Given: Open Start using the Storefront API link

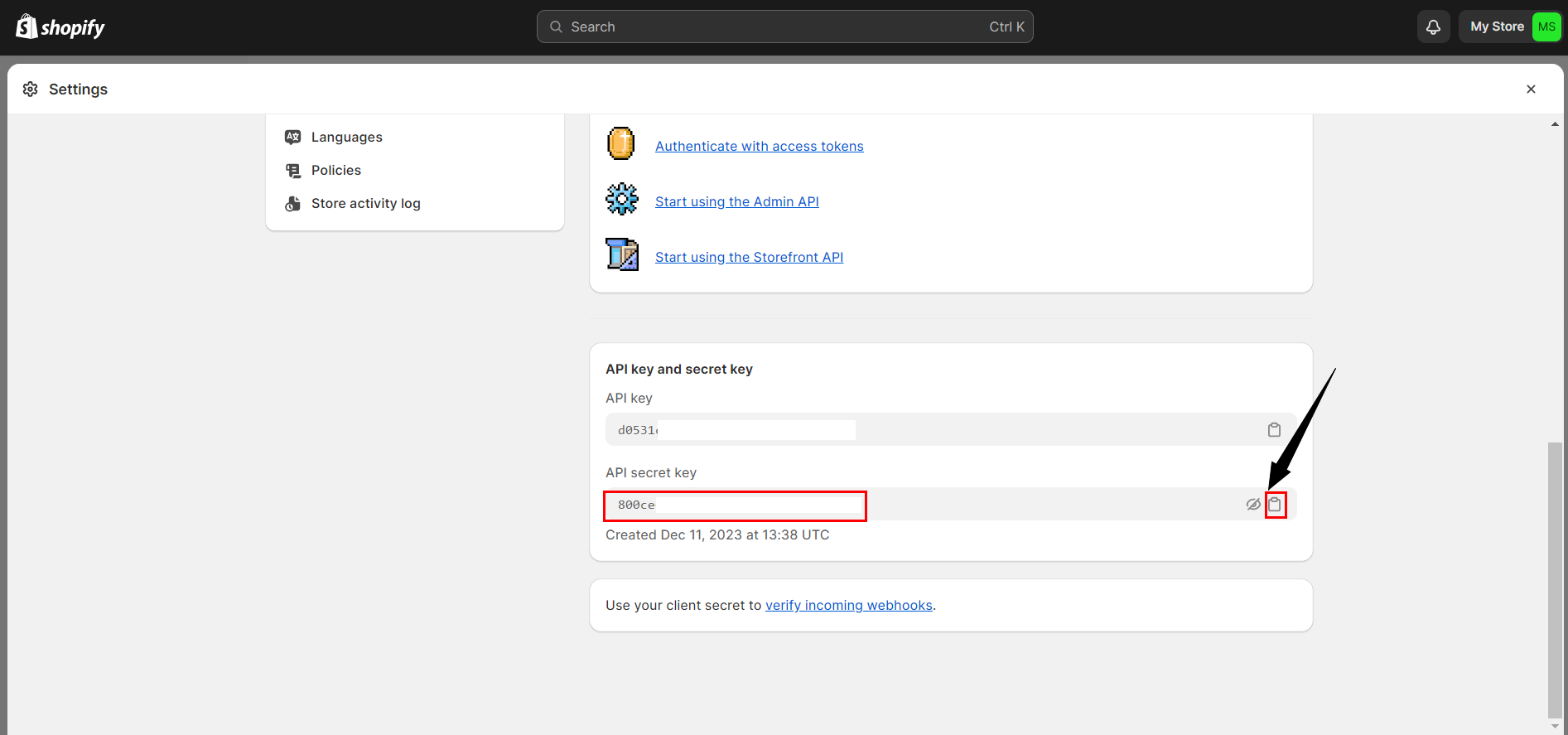Looking at the screenshot, I should click(749, 257).
